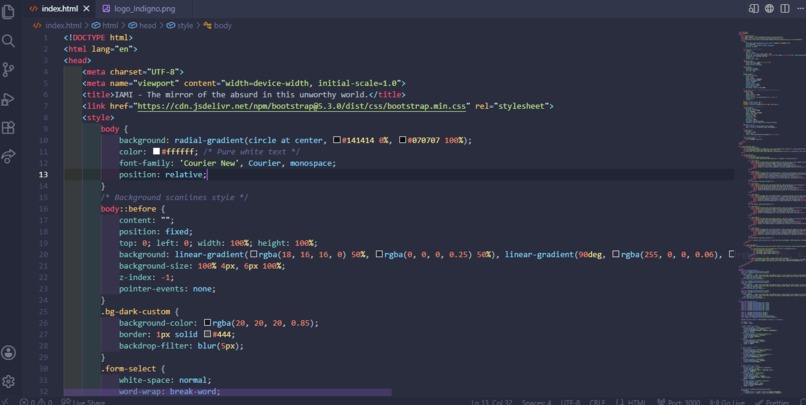Switch to the index.html tab
The width and height of the screenshot is (806, 405).
(60, 9)
